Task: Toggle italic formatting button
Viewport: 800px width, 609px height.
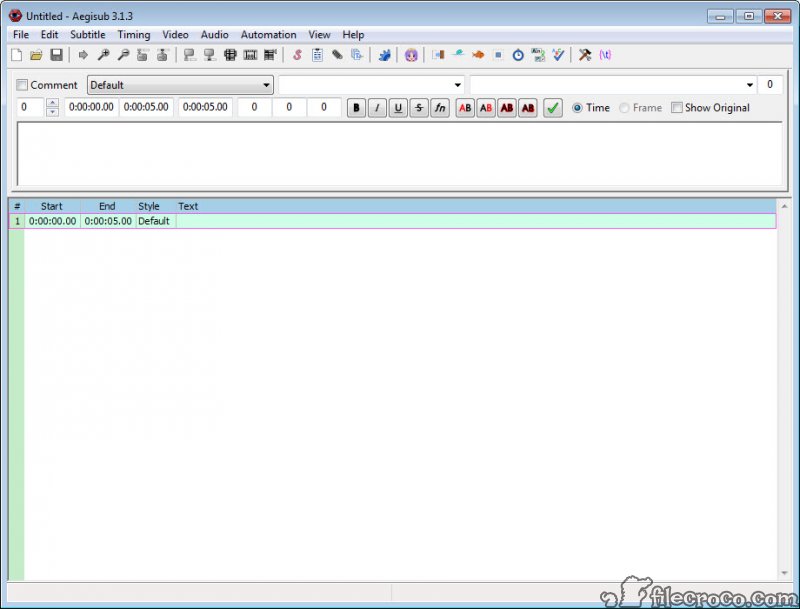Action: (377, 108)
